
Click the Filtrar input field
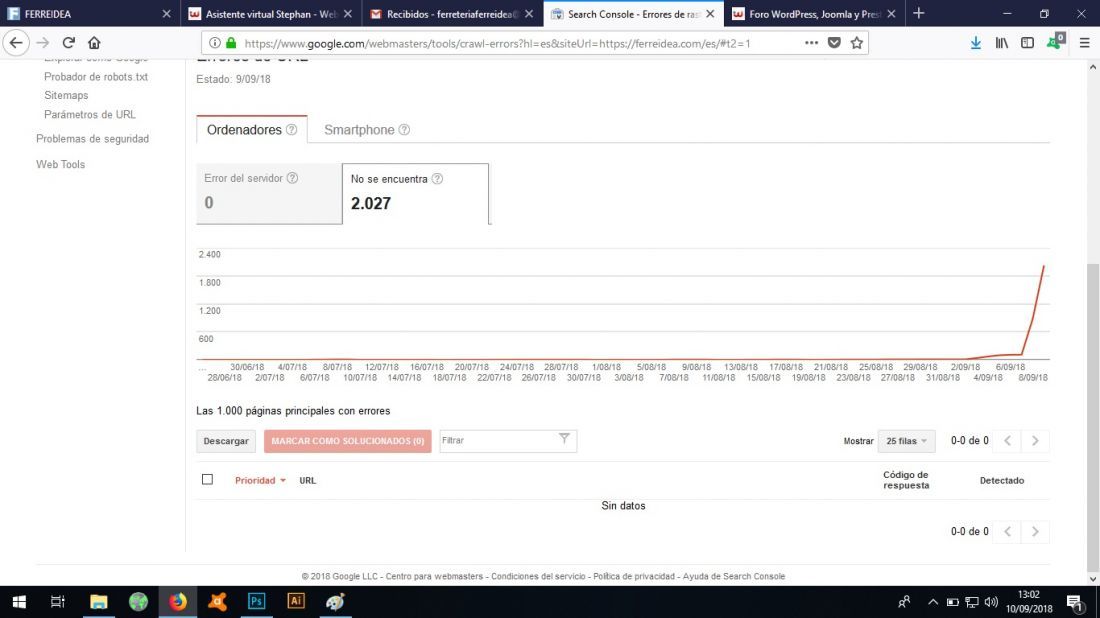click(508, 441)
